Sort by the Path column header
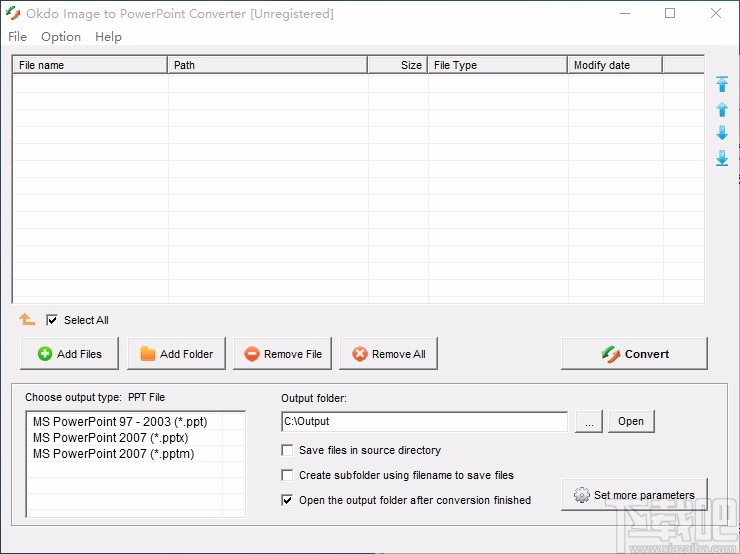740x554 pixels. [268, 65]
